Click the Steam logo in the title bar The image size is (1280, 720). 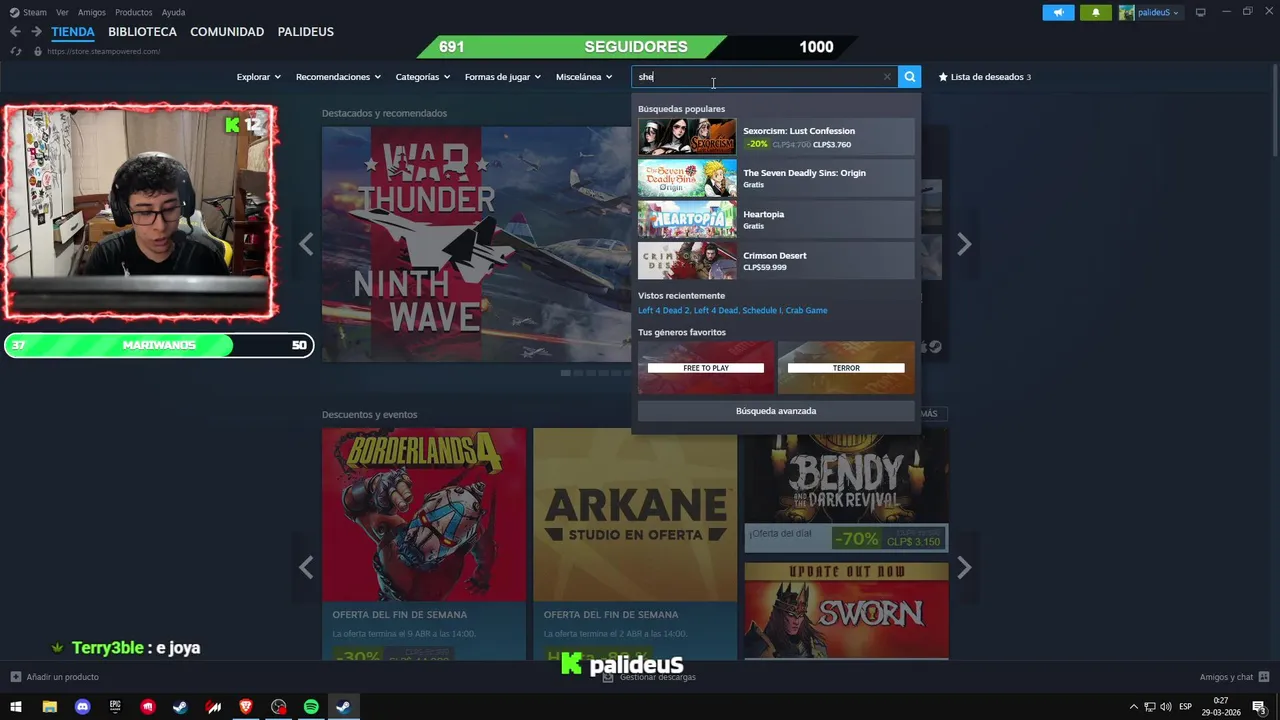click(x=14, y=12)
